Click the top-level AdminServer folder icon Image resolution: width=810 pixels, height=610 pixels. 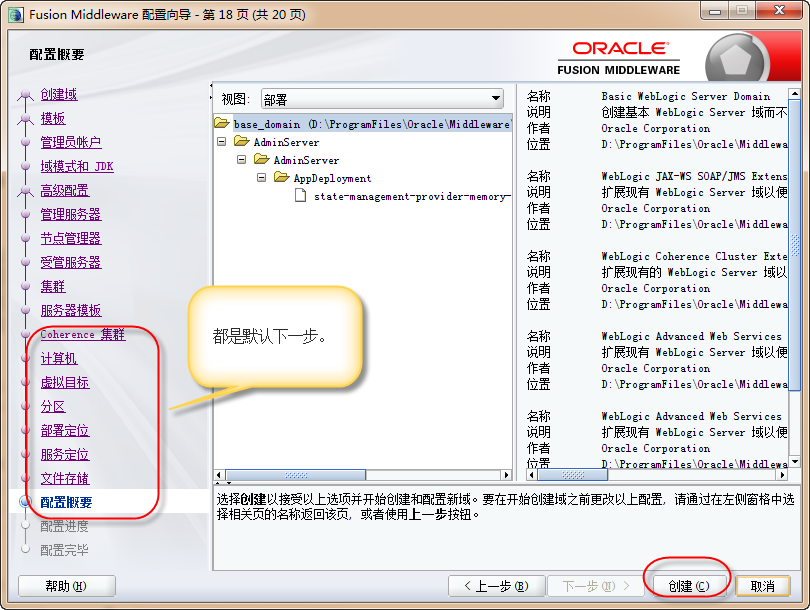click(x=241, y=141)
